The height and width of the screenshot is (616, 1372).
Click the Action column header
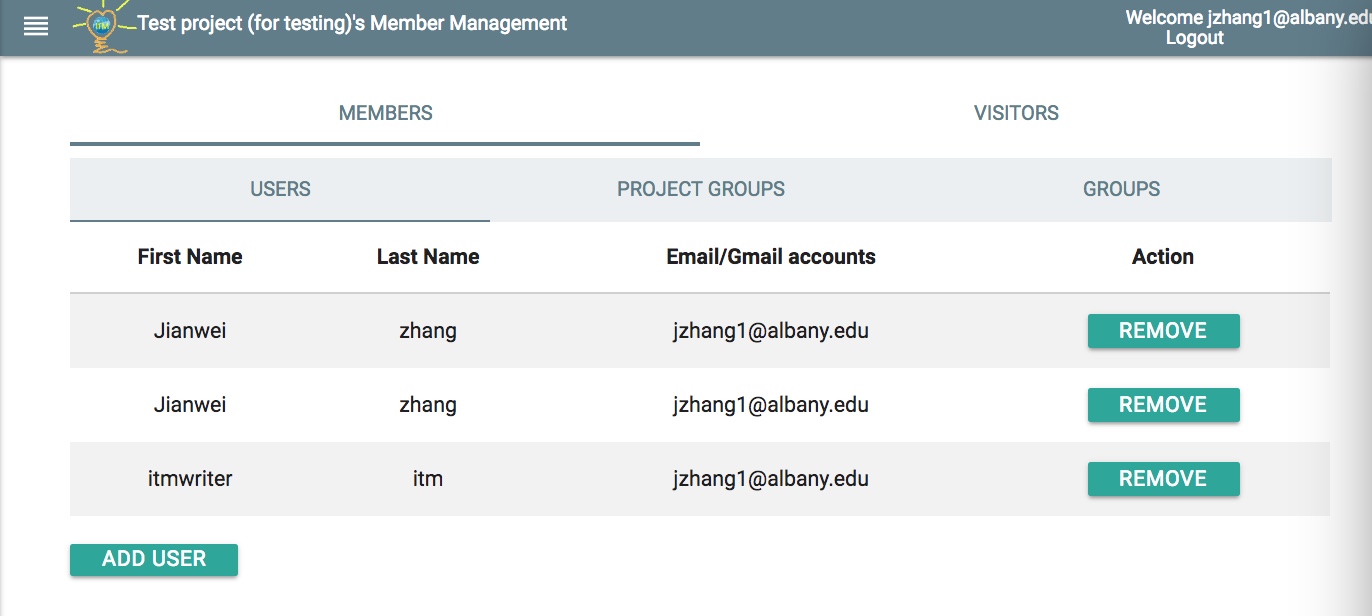point(1163,256)
